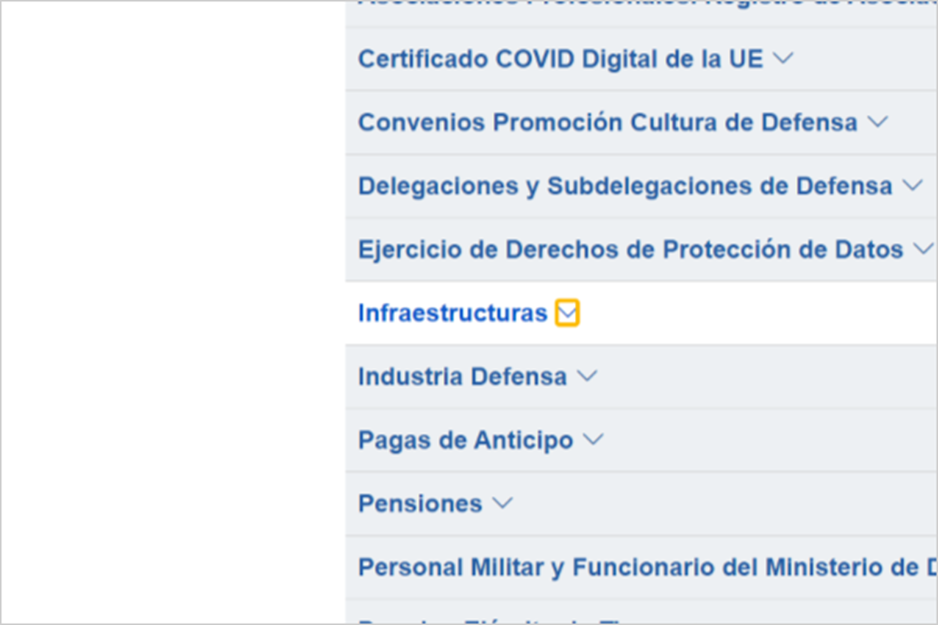Click the Infraestructuras heading text
Viewport: 938px width, 625px height.
452,313
